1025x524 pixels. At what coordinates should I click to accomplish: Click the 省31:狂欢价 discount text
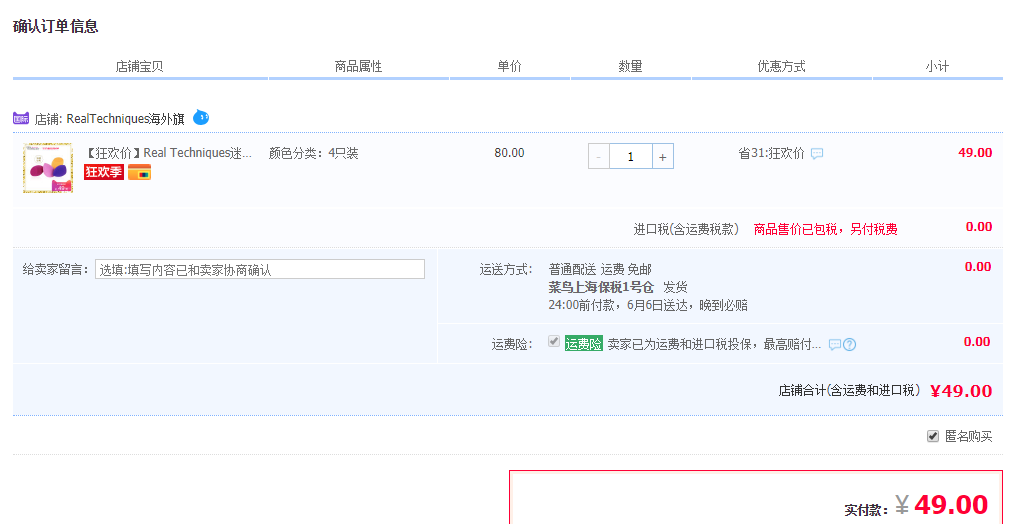tap(771, 154)
